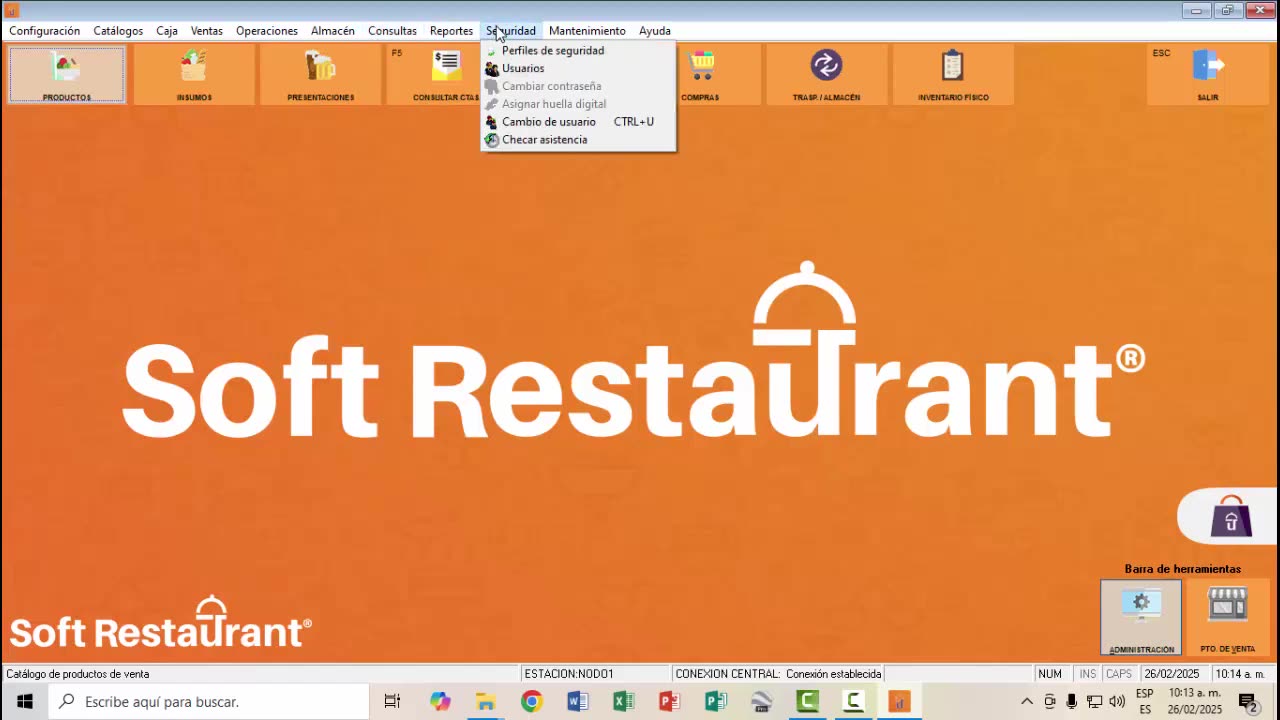1280x720 pixels.
Task: Open Trasp. / Almacén toolbar button
Action: pyautogui.click(x=826, y=75)
